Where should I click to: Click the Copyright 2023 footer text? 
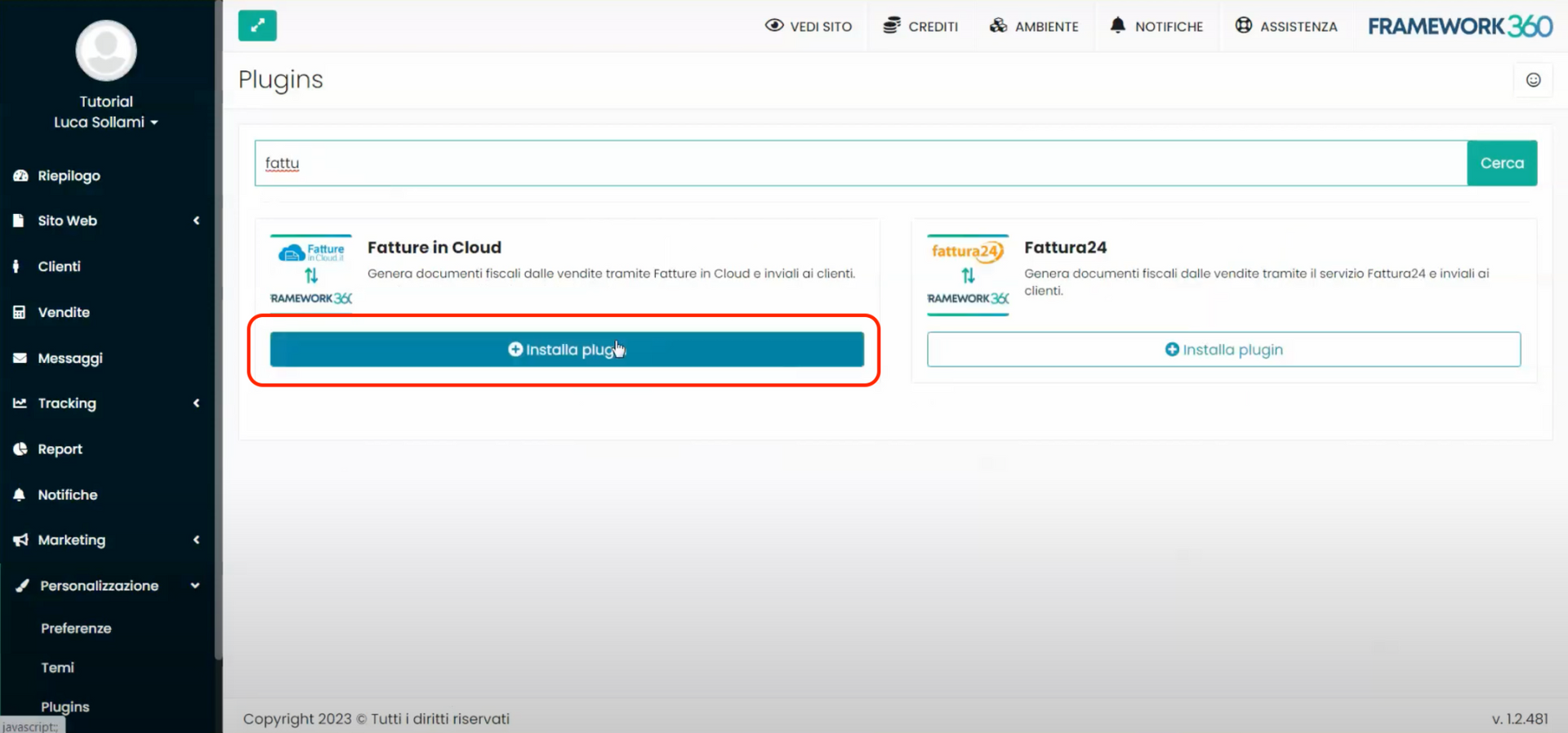pos(376,719)
